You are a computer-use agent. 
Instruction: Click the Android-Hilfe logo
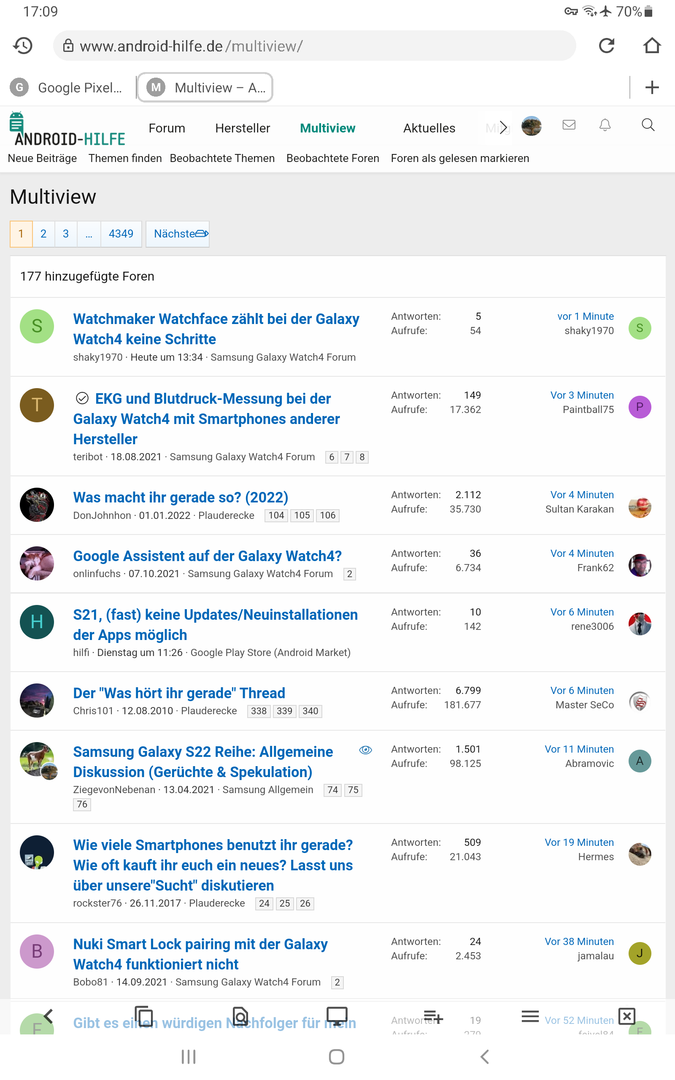click(67, 130)
